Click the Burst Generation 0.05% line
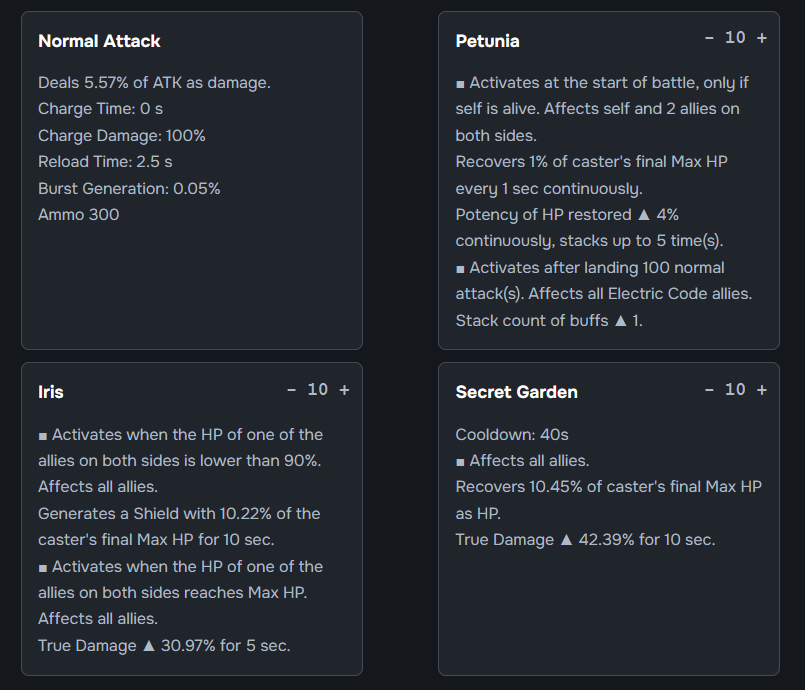 click(129, 188)
